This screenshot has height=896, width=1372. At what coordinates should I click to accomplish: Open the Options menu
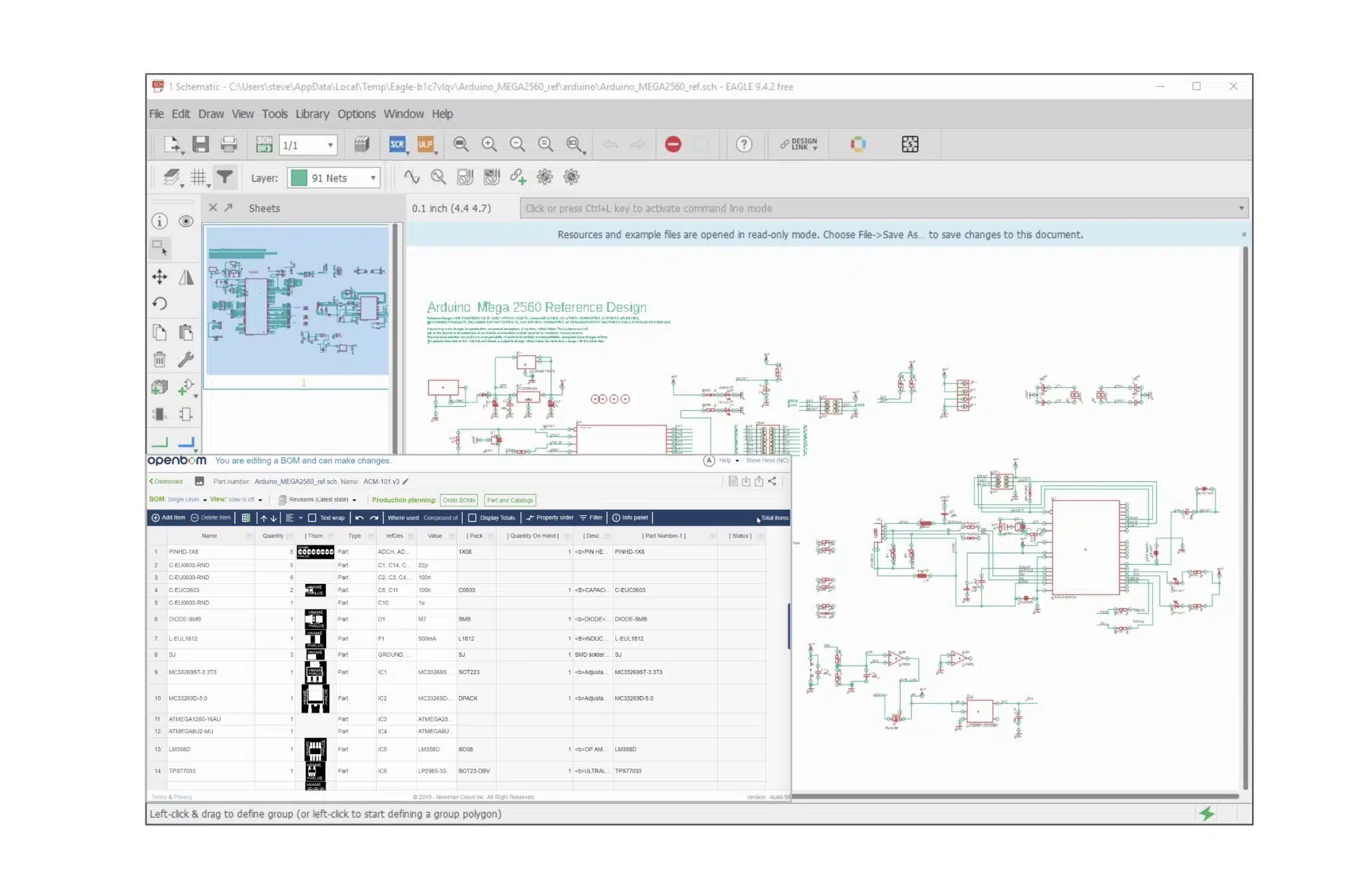(x=357, y=114)
